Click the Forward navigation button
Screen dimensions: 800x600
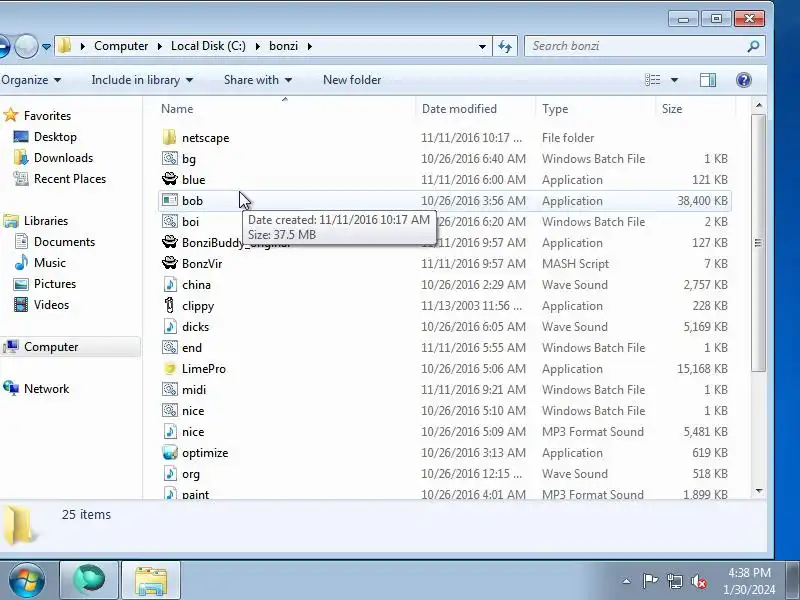coord(26,46)
